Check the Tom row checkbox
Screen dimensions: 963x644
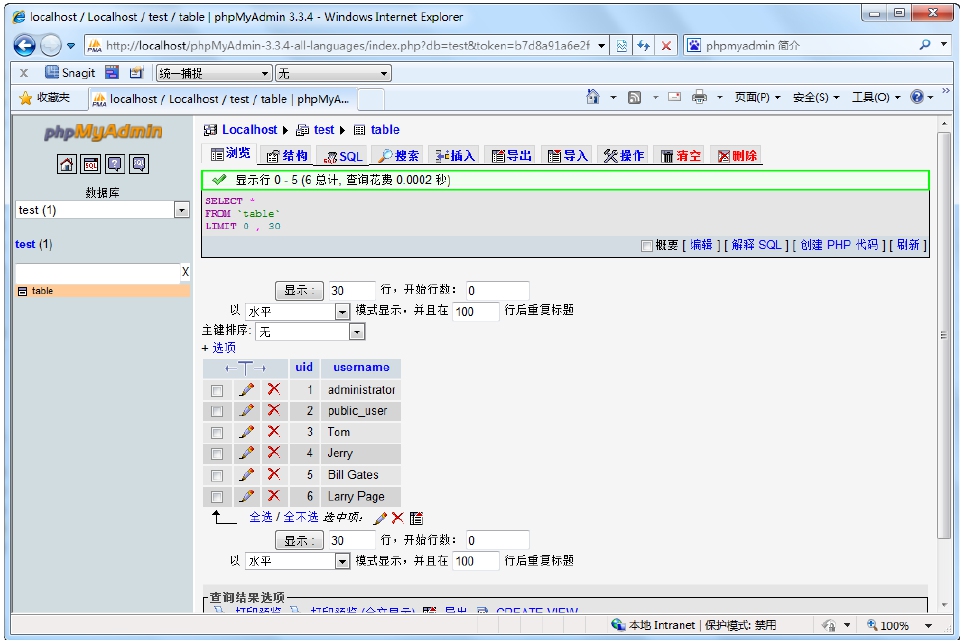click(217, 433)
